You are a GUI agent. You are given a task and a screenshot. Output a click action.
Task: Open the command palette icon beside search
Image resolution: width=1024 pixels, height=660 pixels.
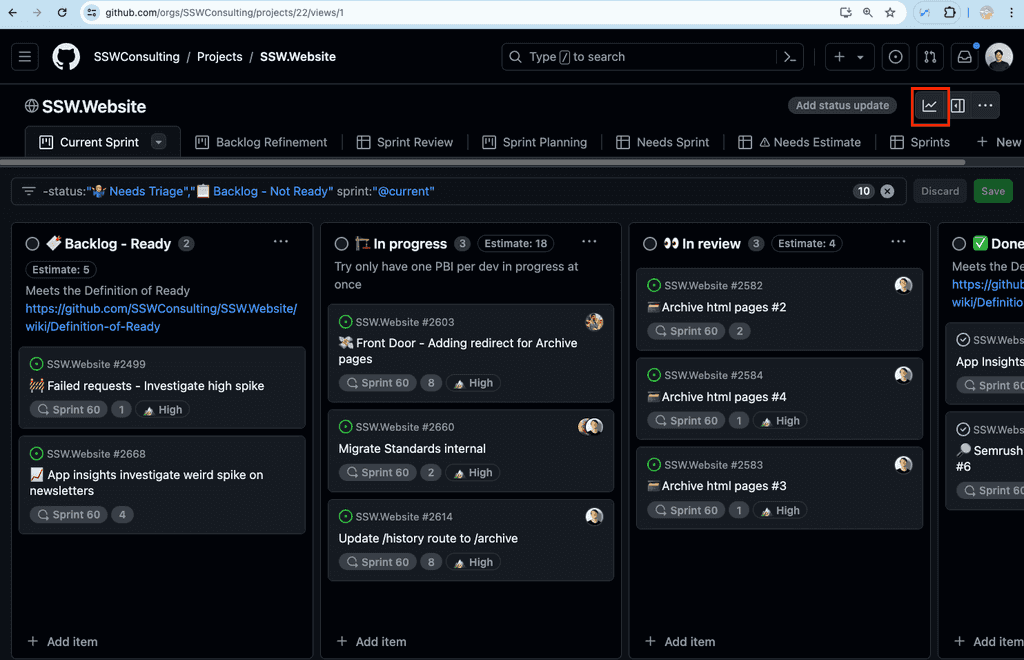pyautogui.click(x=789, y=56)
